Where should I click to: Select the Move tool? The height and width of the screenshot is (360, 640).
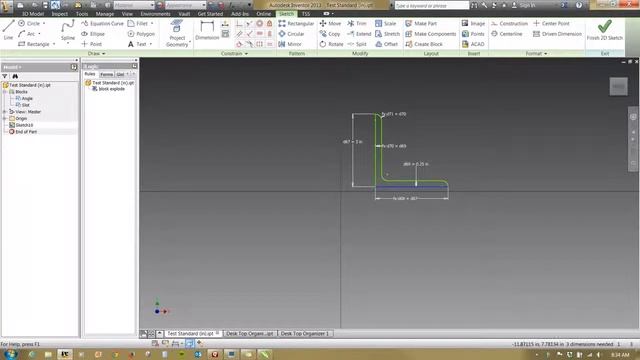click(331, 24)
